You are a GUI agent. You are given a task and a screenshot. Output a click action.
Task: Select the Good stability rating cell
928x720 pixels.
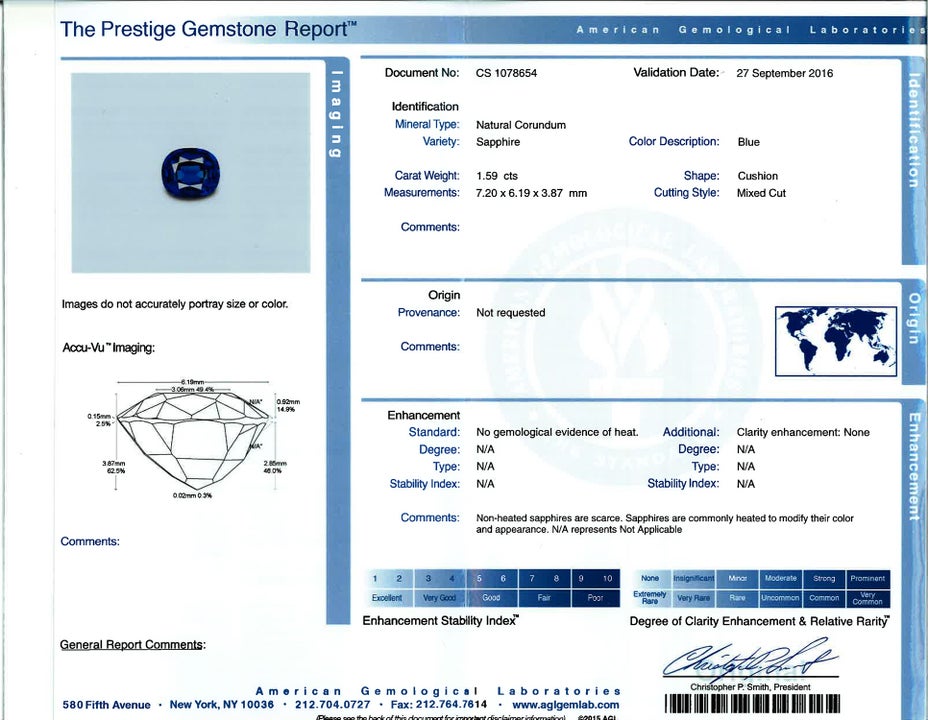pos(491,598)
